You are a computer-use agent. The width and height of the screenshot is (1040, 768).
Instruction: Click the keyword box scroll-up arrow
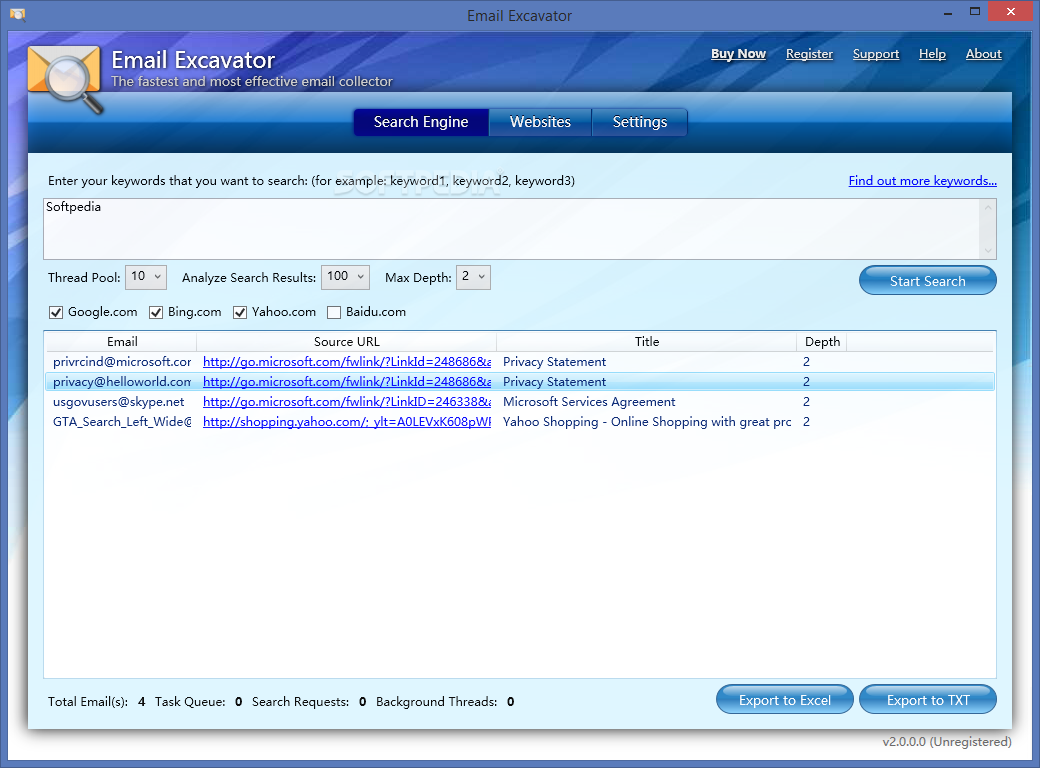[988, 208]
